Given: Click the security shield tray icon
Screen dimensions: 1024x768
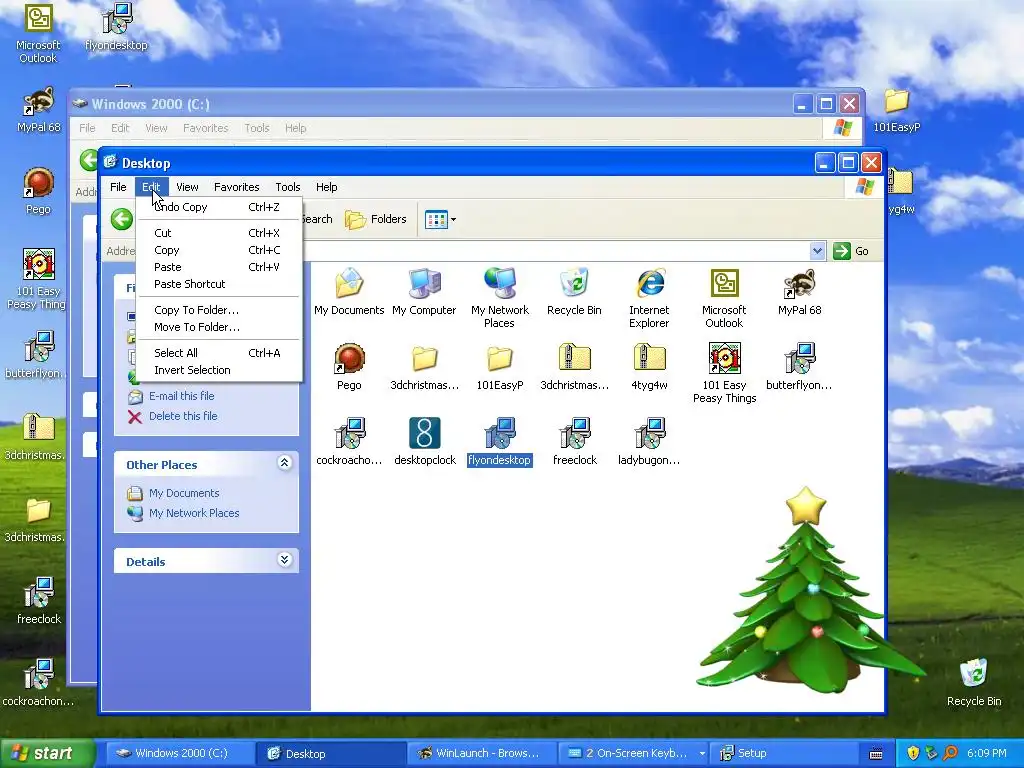Looking at the screenshot, I should [913, 754].
